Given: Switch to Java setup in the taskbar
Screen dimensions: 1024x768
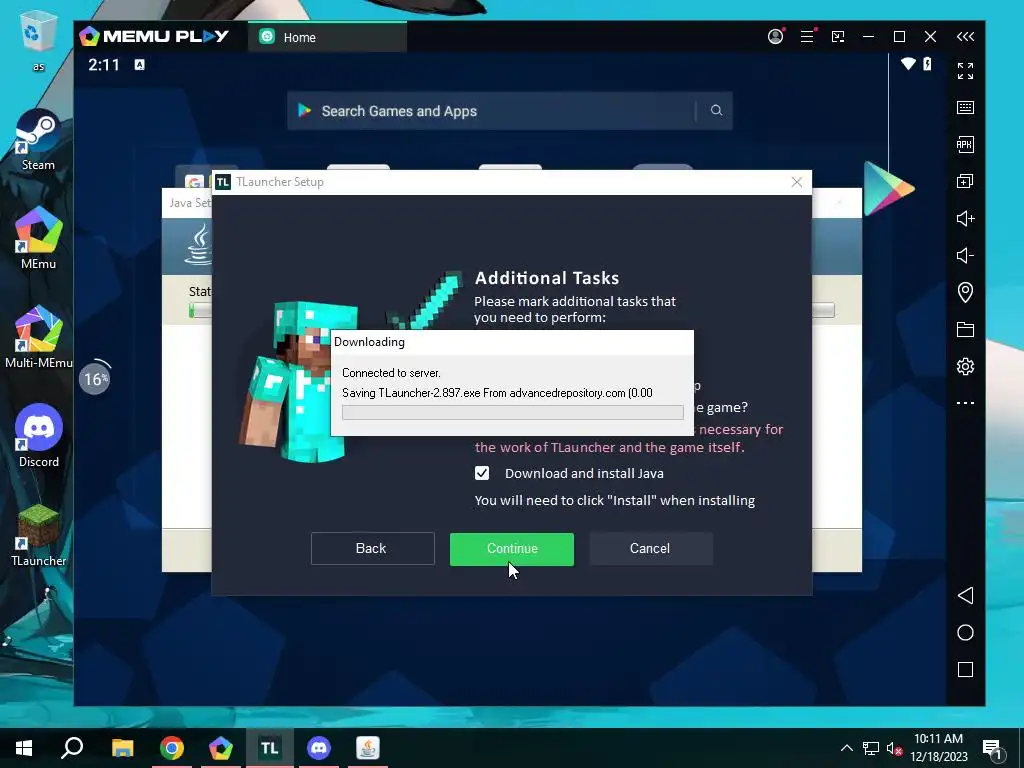Looking at the screenshot, I should coord(368,748).
